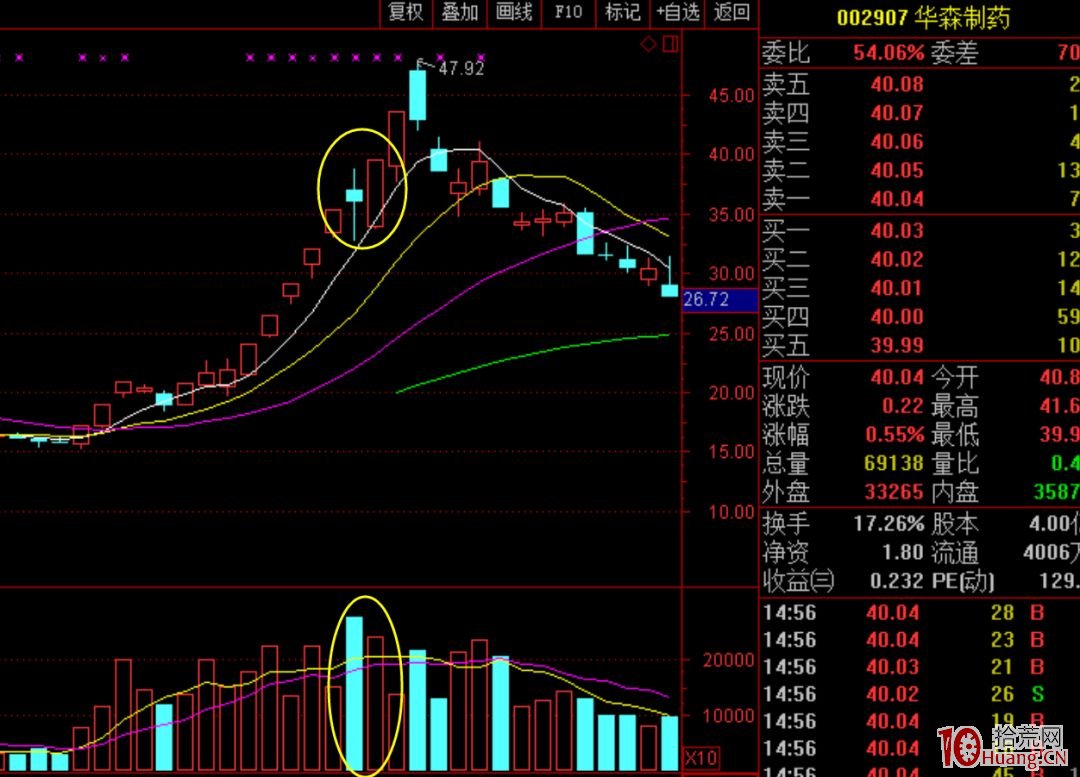Click the diamond icon above the chart
Viewport: 1080px width, 777px height.
click(x=648, y=45)
